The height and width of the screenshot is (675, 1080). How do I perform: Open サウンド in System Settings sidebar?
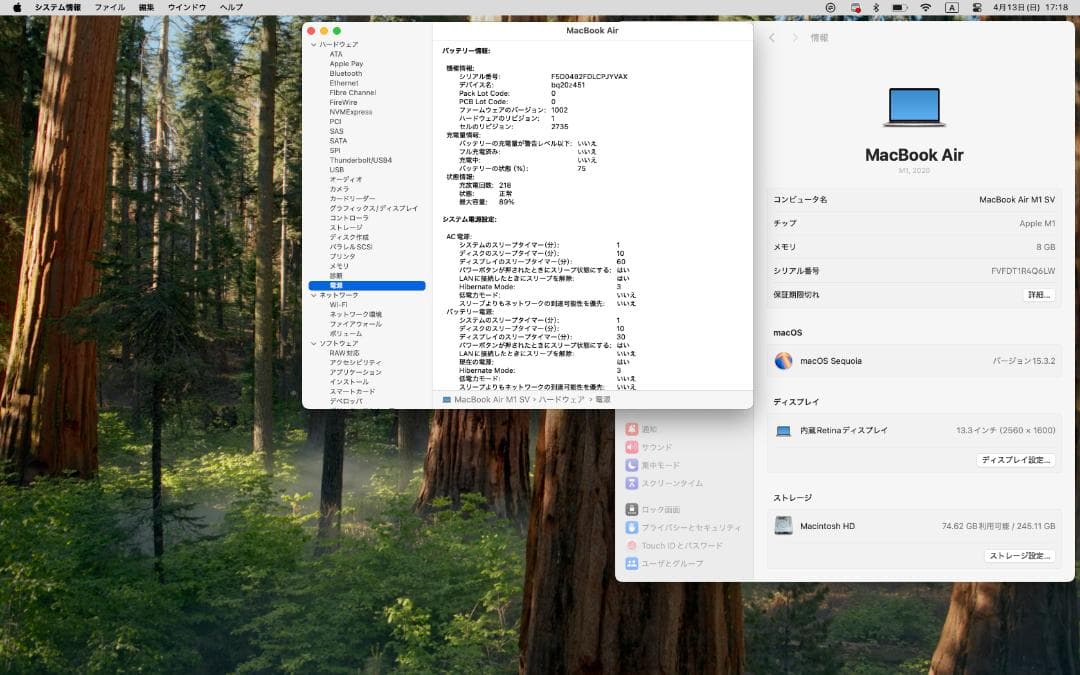[x=649, y=447]
